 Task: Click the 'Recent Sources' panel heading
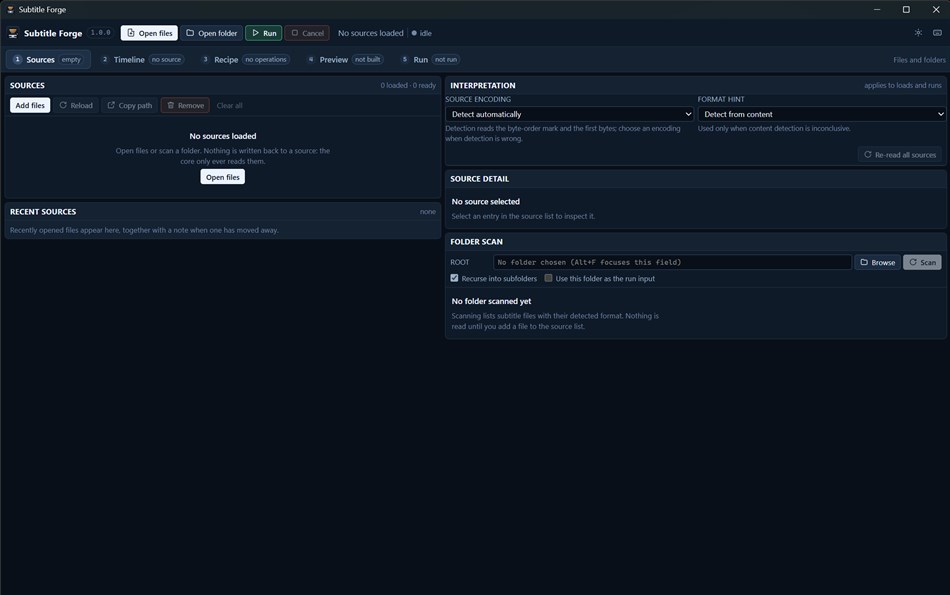pos(43,211)
